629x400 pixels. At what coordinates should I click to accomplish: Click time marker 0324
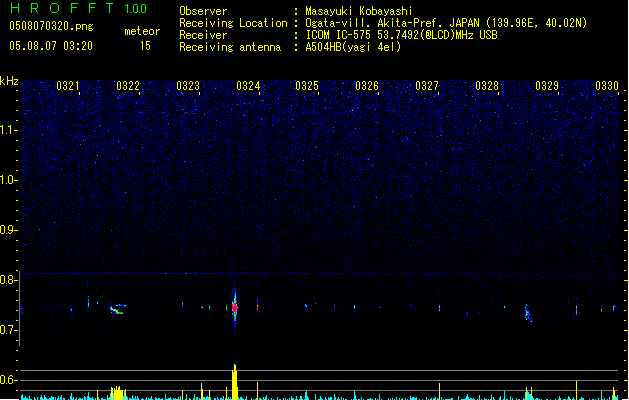coord(248,85)
